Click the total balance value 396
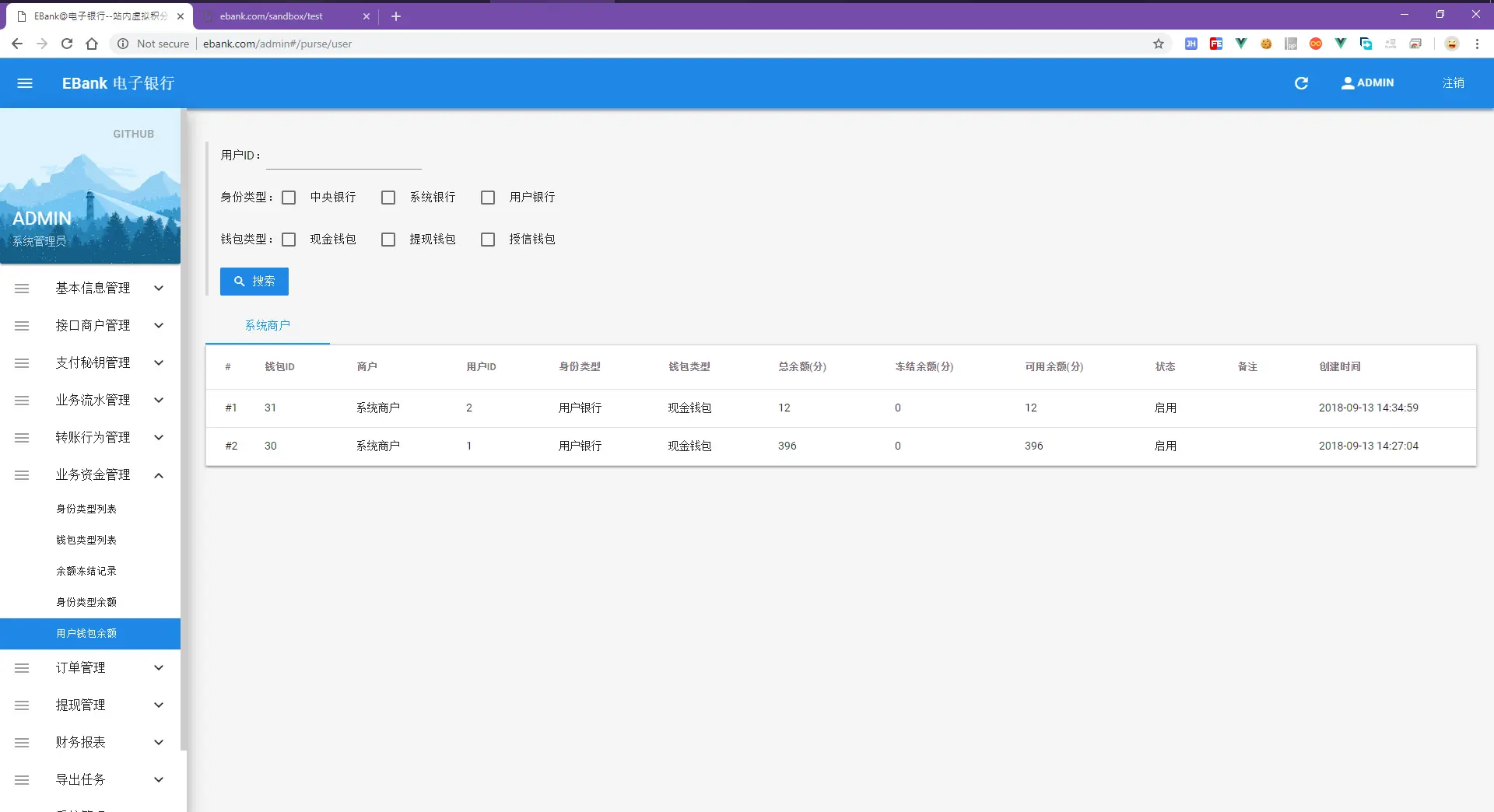The height and width of the screenshot is (812, 1494). point(787,446)
